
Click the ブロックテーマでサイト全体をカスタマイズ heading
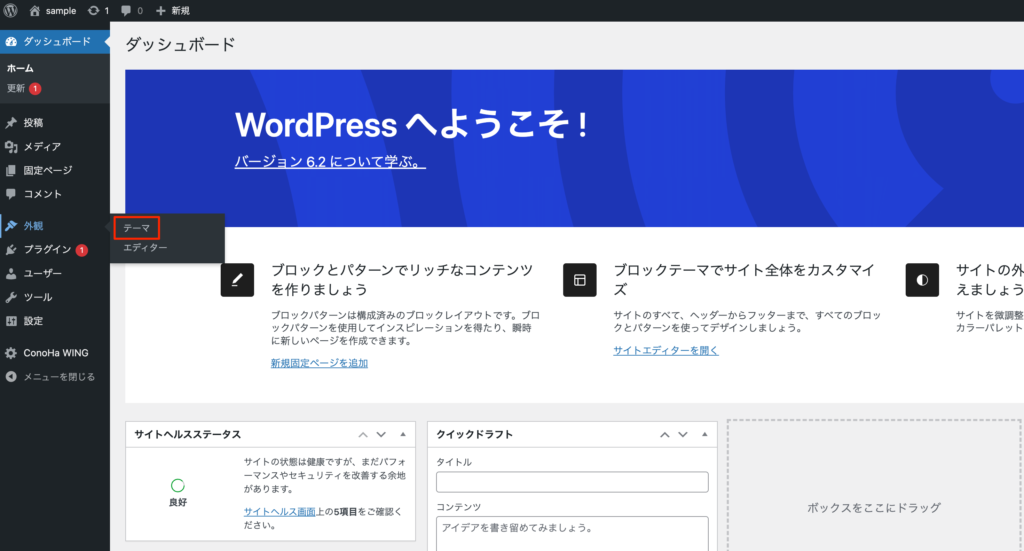(744, 279)
